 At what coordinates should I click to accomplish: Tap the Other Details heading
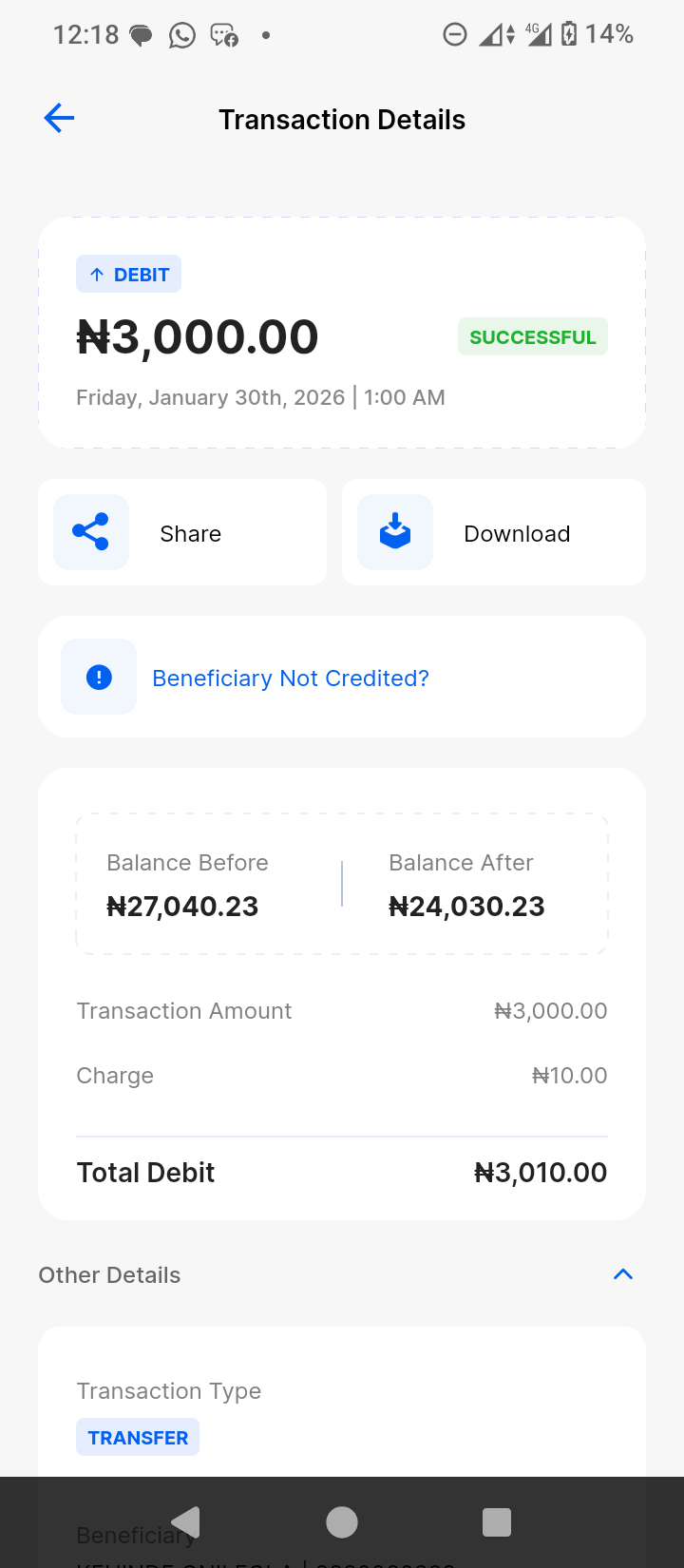[x=109, y=1275]
